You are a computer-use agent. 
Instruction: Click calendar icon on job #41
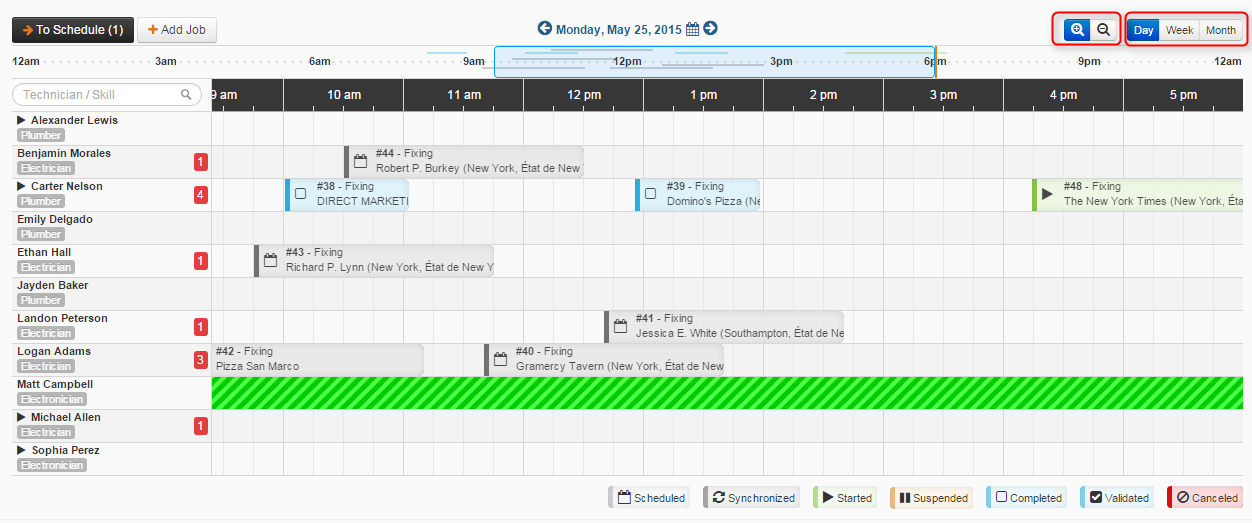tap(621, 326)
